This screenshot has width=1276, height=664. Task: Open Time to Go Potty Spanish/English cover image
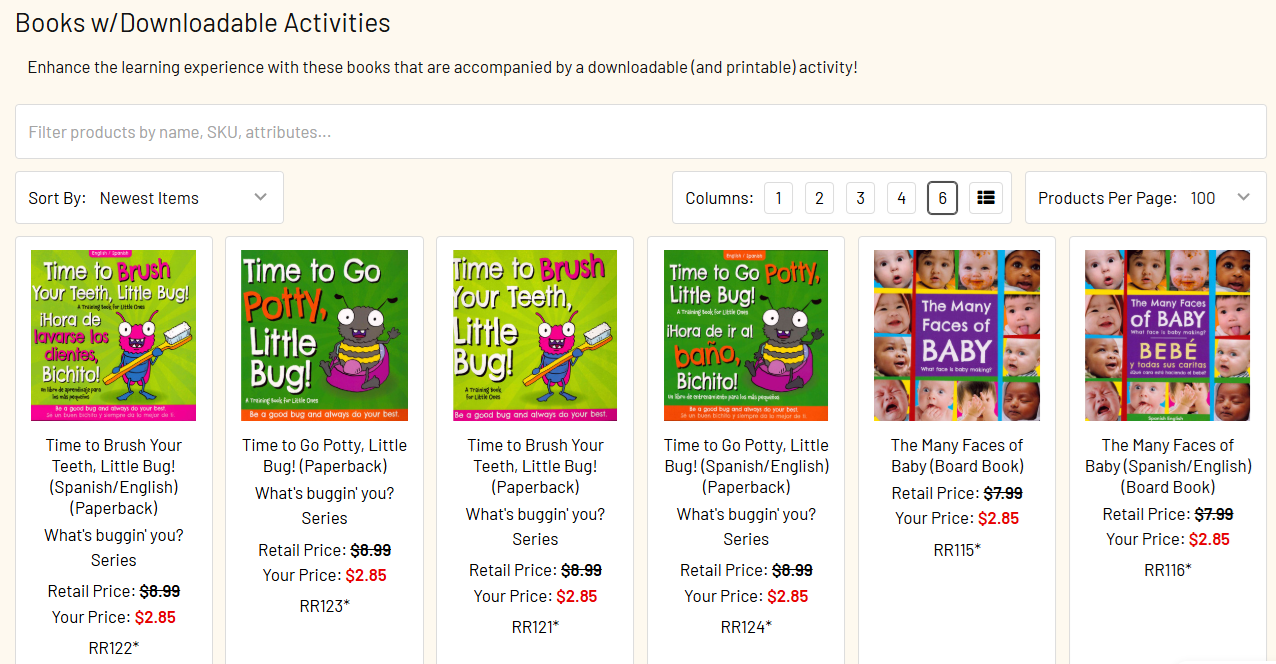[746, 335]
